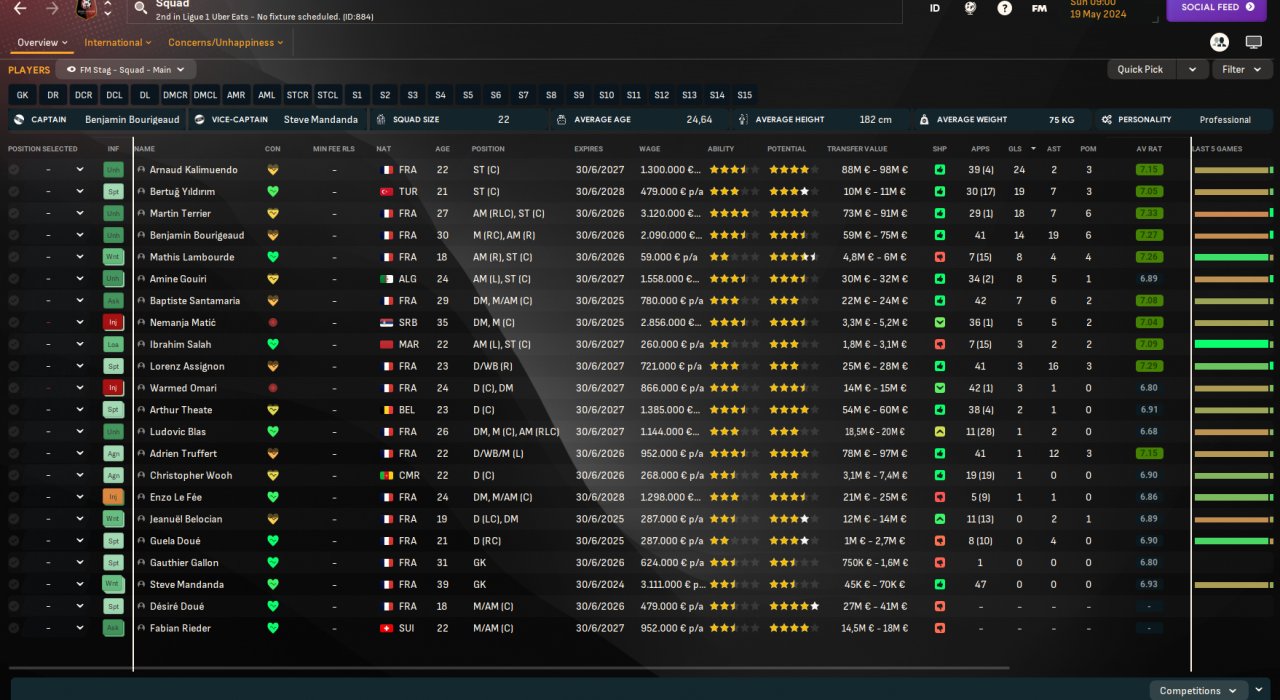This screenshot has height=700, width=1280.
Task: Click the back navigation arrow
Action: (x=19, y=8)
